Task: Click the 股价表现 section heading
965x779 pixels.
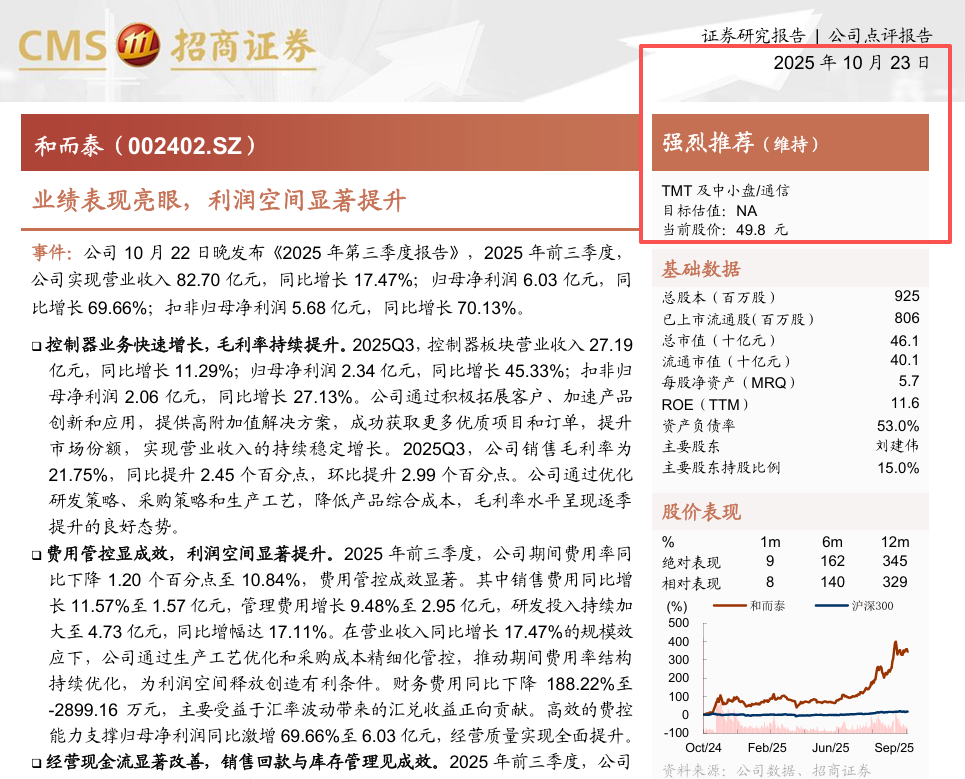Action: 701,512
